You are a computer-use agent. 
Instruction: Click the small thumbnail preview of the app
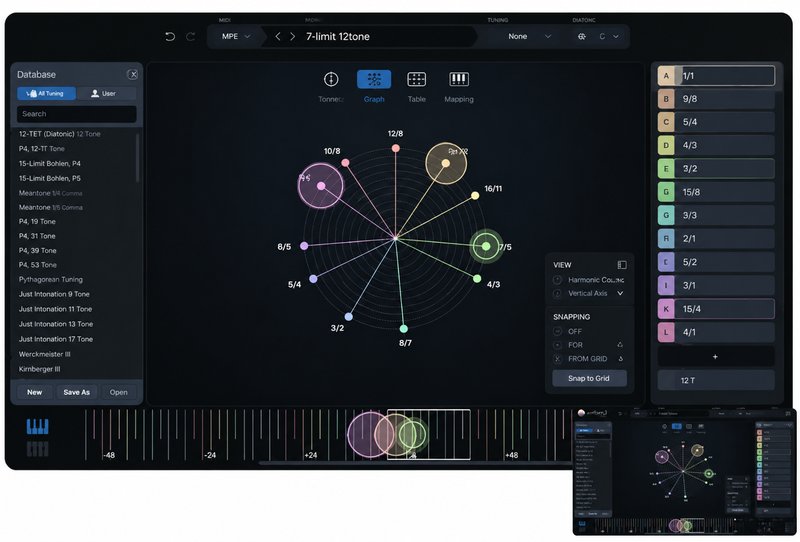[684, 471]
